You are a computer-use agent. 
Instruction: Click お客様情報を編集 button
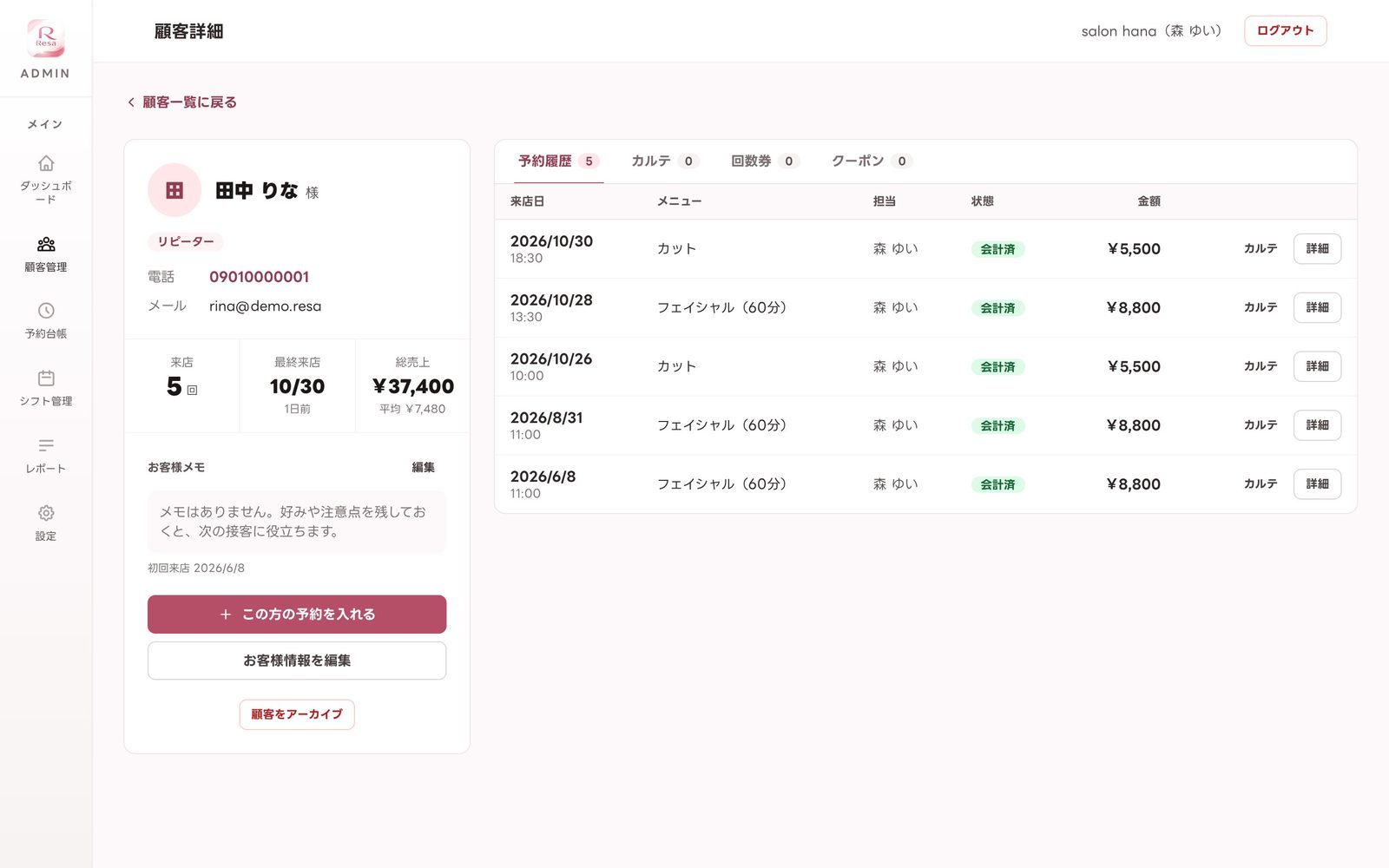[297, 661]
